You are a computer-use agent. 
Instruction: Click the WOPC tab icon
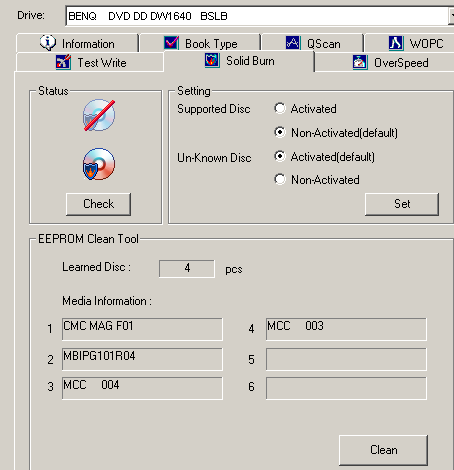(x=396, y=43)
